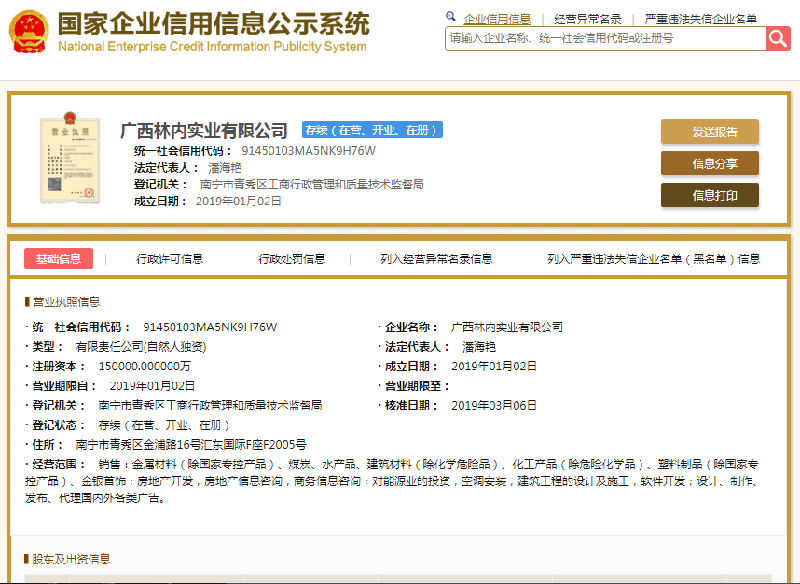
Task: Click the 股东及出资信息 section header
Action: click(x=70, y=559)
